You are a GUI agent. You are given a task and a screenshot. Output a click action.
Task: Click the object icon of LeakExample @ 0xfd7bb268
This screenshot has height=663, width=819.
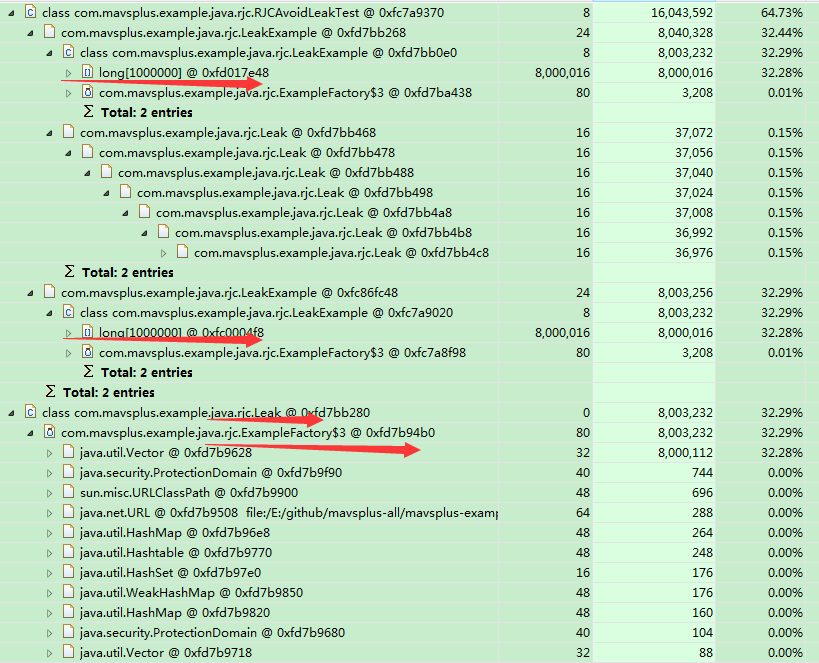click(x=50, y=32)
